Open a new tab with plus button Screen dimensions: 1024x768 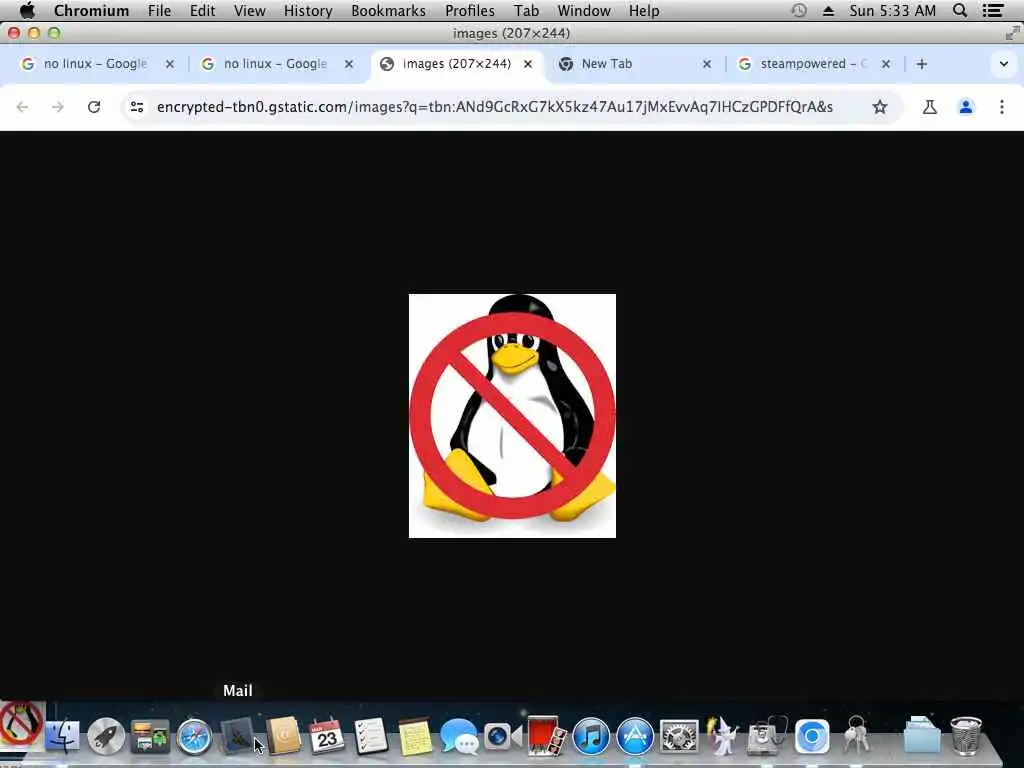point(921,64)
